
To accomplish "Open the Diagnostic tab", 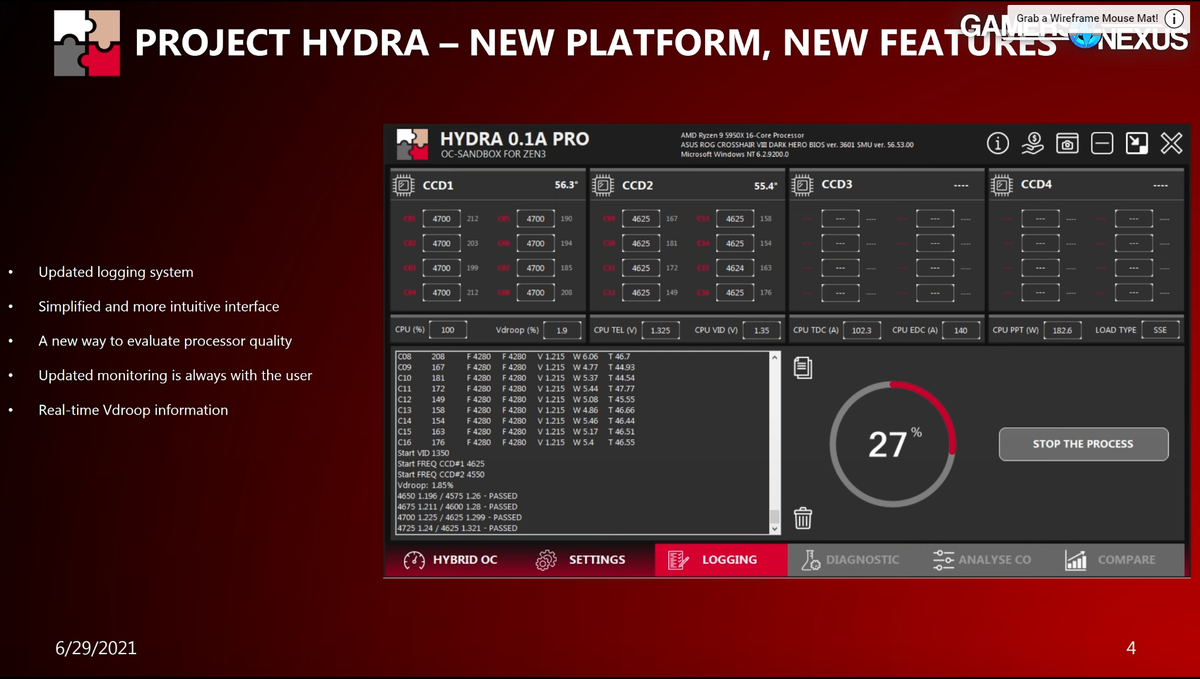I will pos(851,560).
